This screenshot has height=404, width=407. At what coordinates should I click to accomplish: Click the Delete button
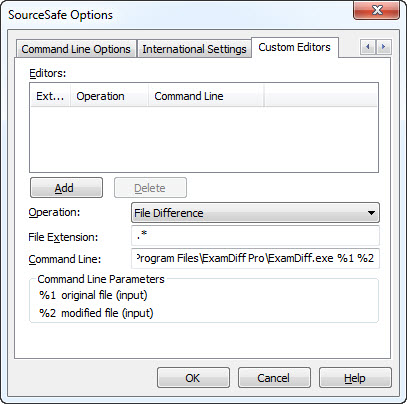(x=150, y=188)
